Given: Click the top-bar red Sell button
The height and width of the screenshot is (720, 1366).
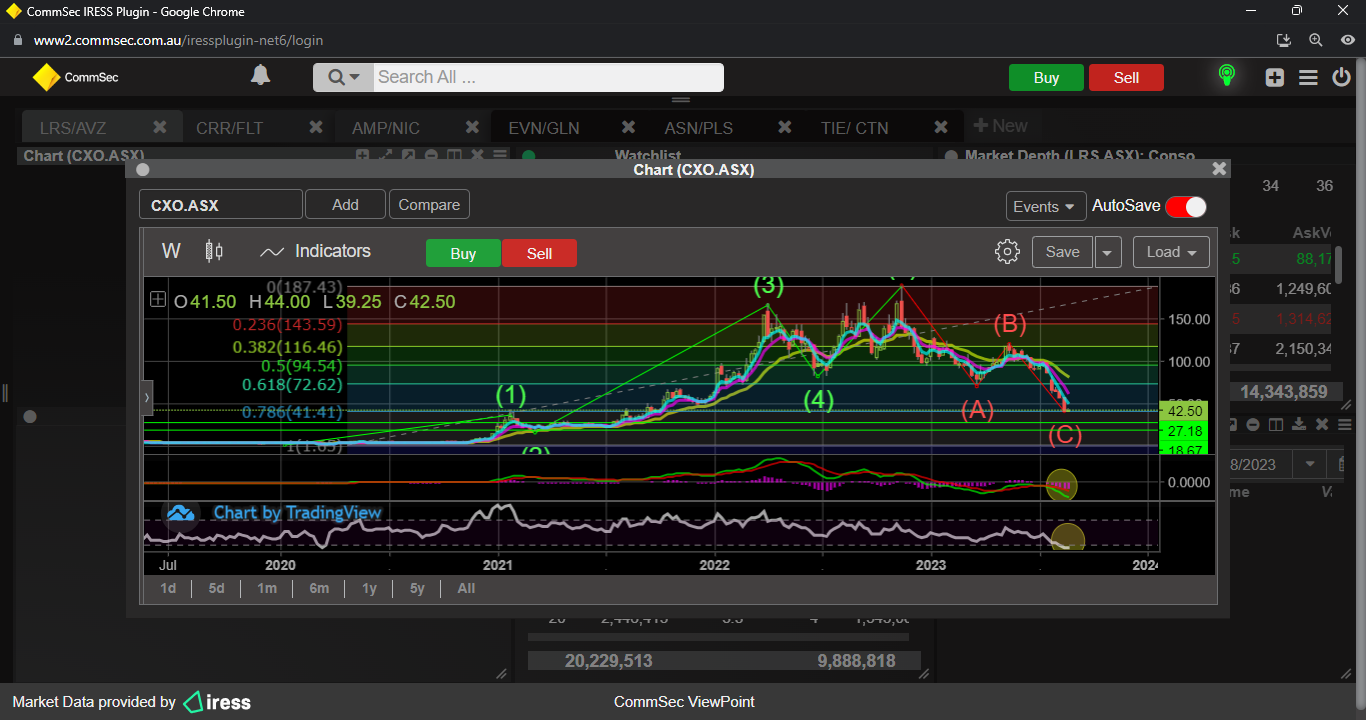Looking at the screenshot, I should coord(1126,78).
